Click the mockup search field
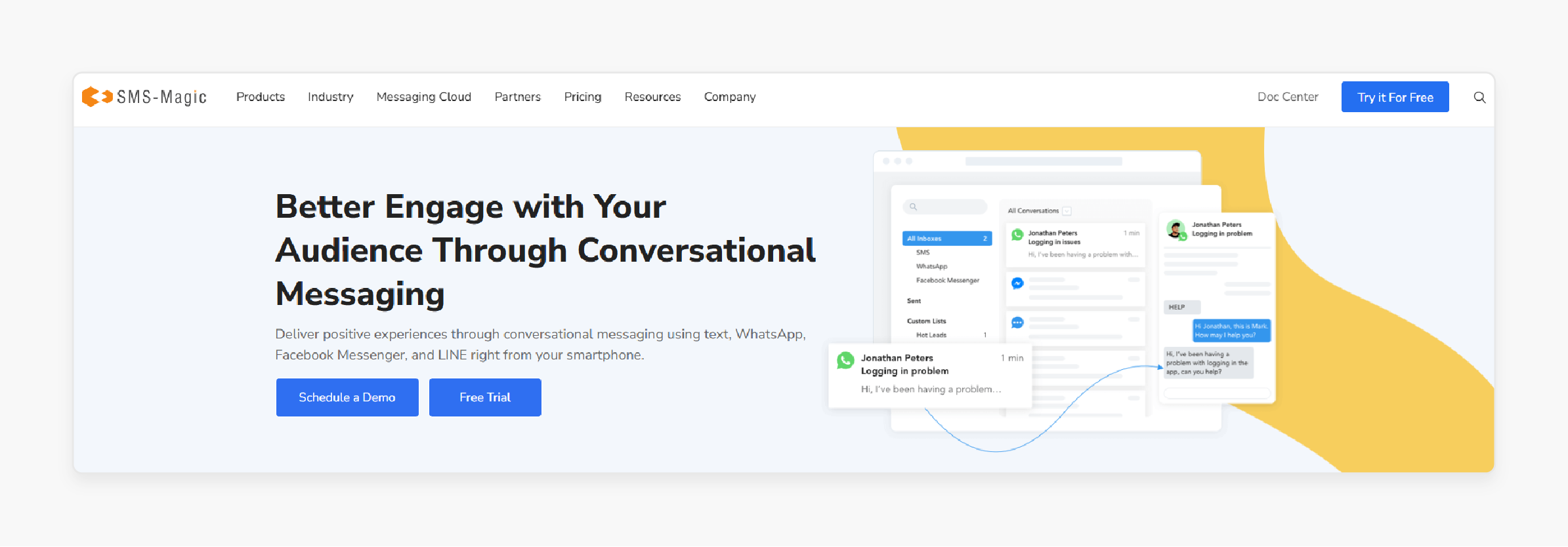 [x=945, y=207]
